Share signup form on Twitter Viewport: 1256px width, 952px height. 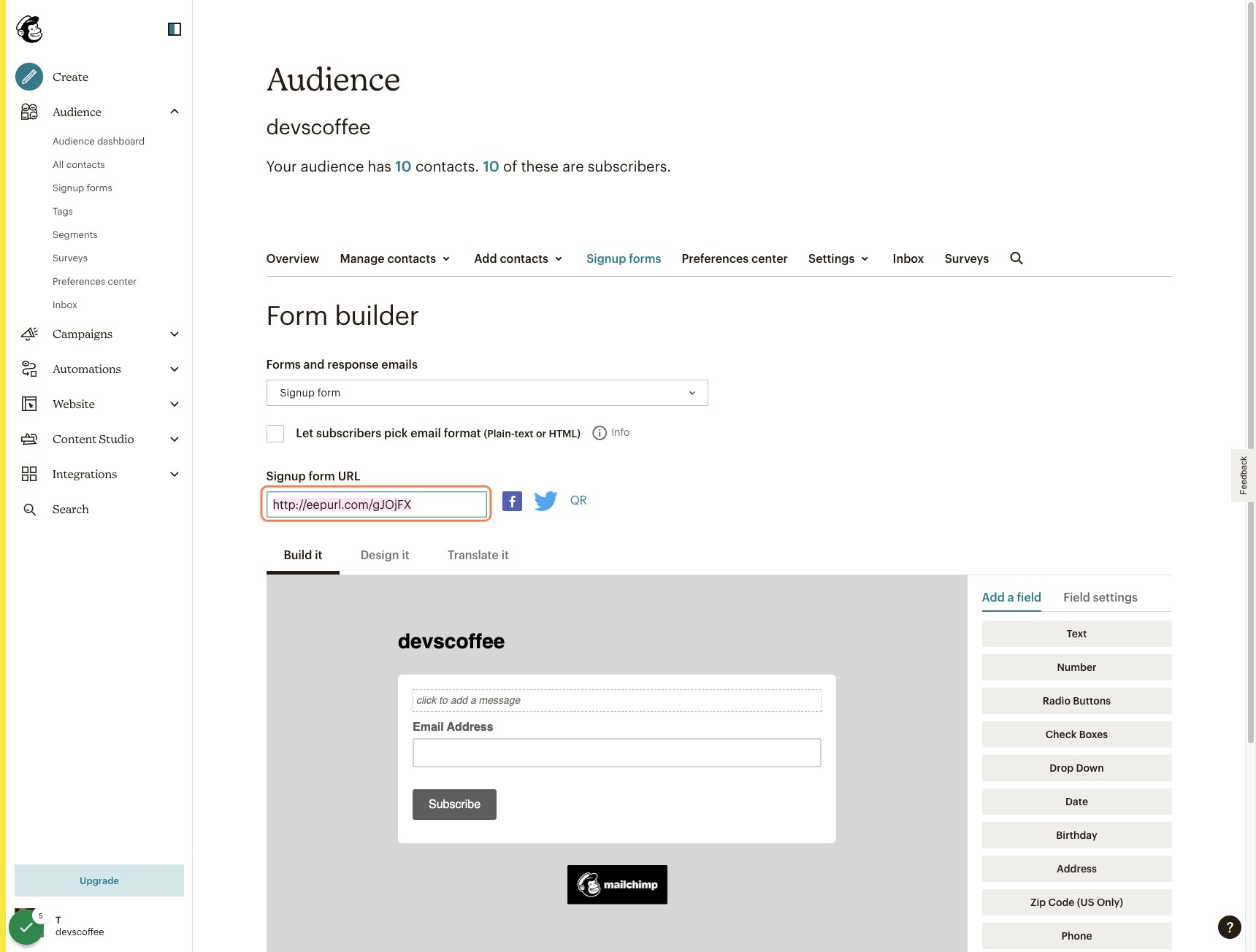(545, 501)
